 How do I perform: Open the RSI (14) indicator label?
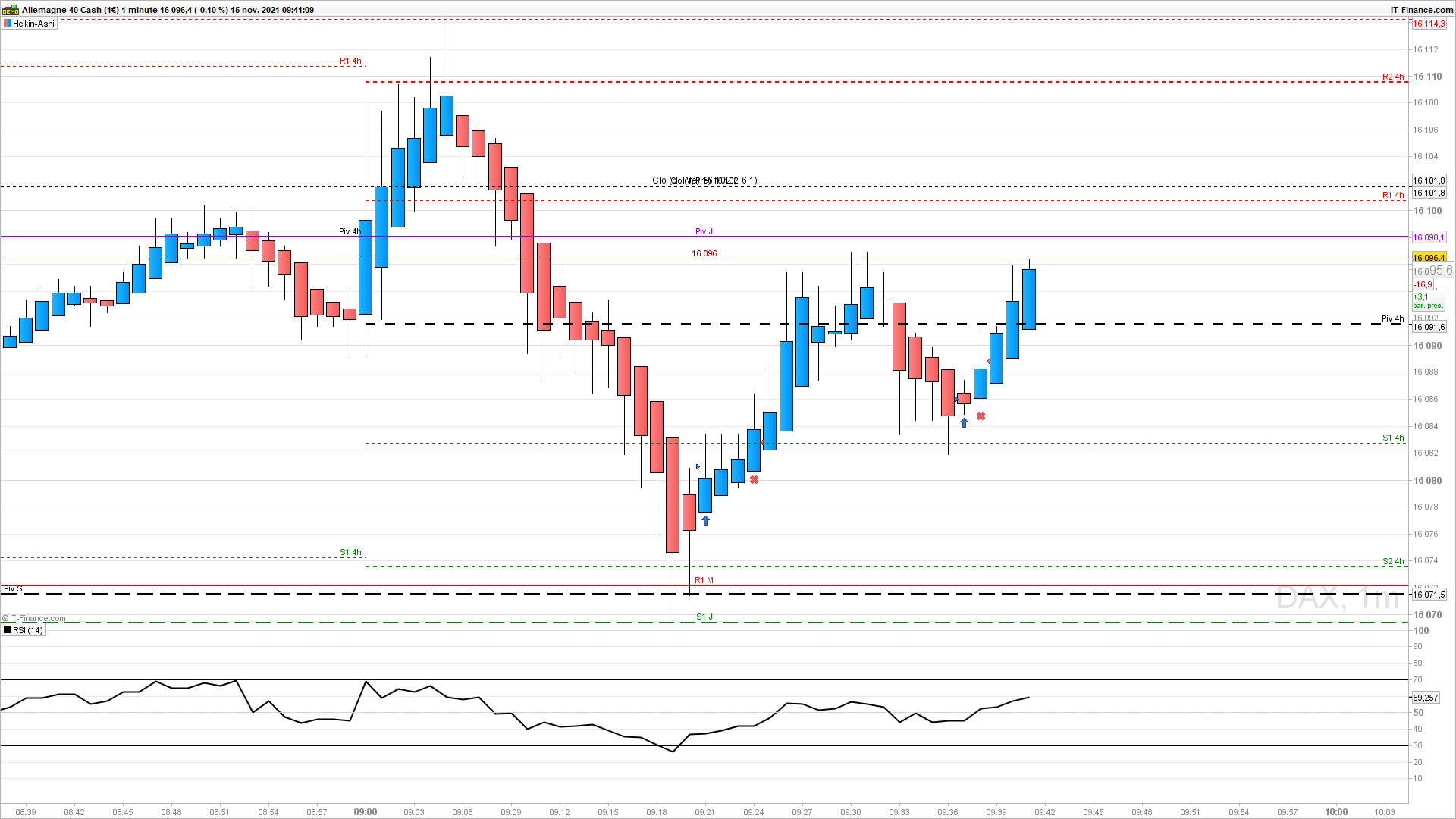pyautogui.click(x=28, y=630)
